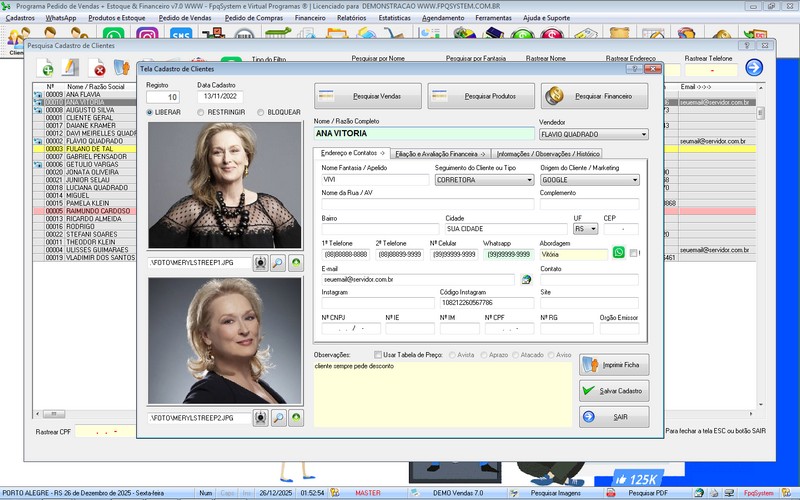Open WhatsApp via the green WhatsApp icon
Screen dimensions: 800x500
618,254
